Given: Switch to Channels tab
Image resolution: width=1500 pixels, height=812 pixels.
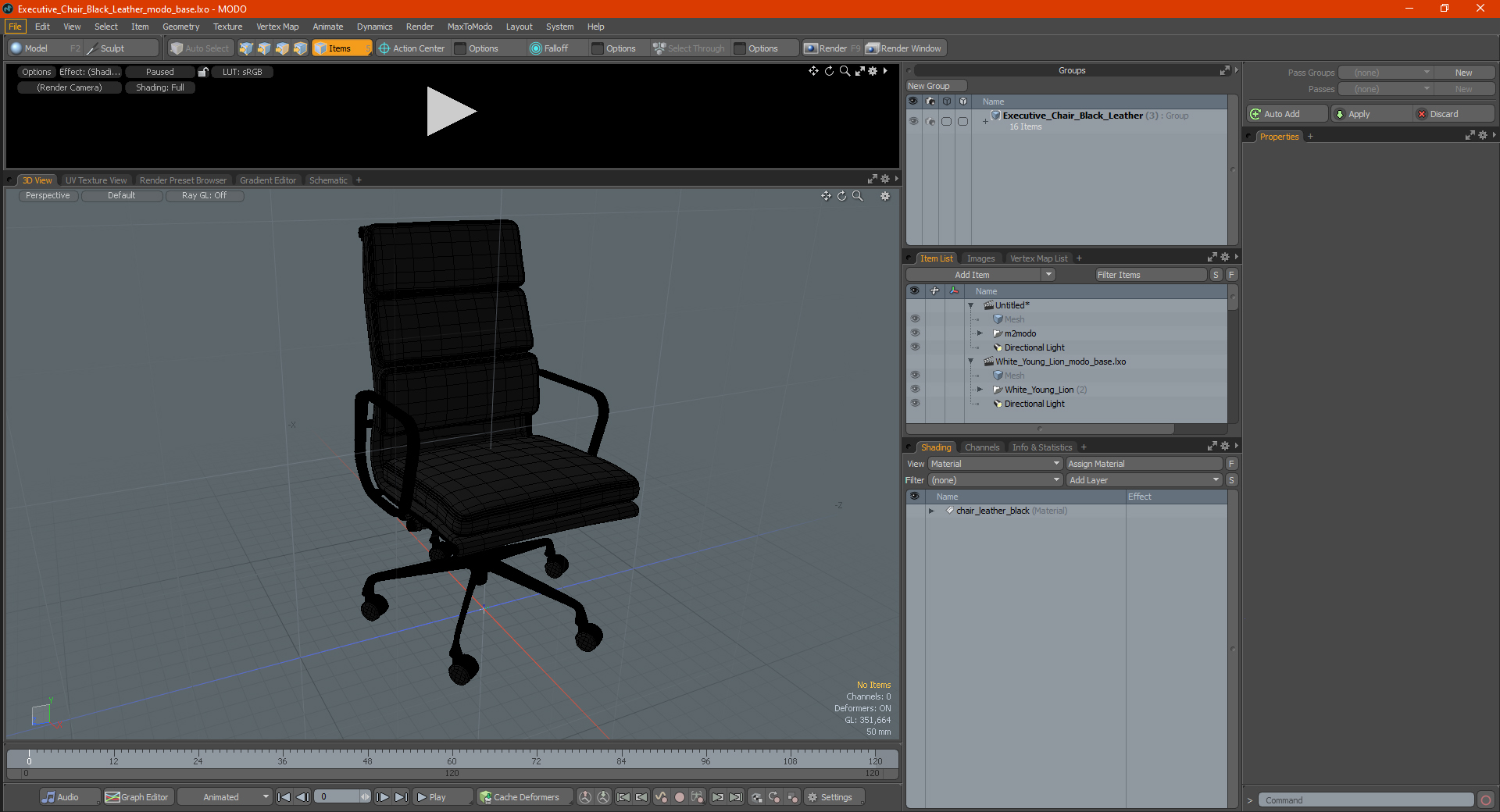Looking at the screenshot, I should point(981,447).
